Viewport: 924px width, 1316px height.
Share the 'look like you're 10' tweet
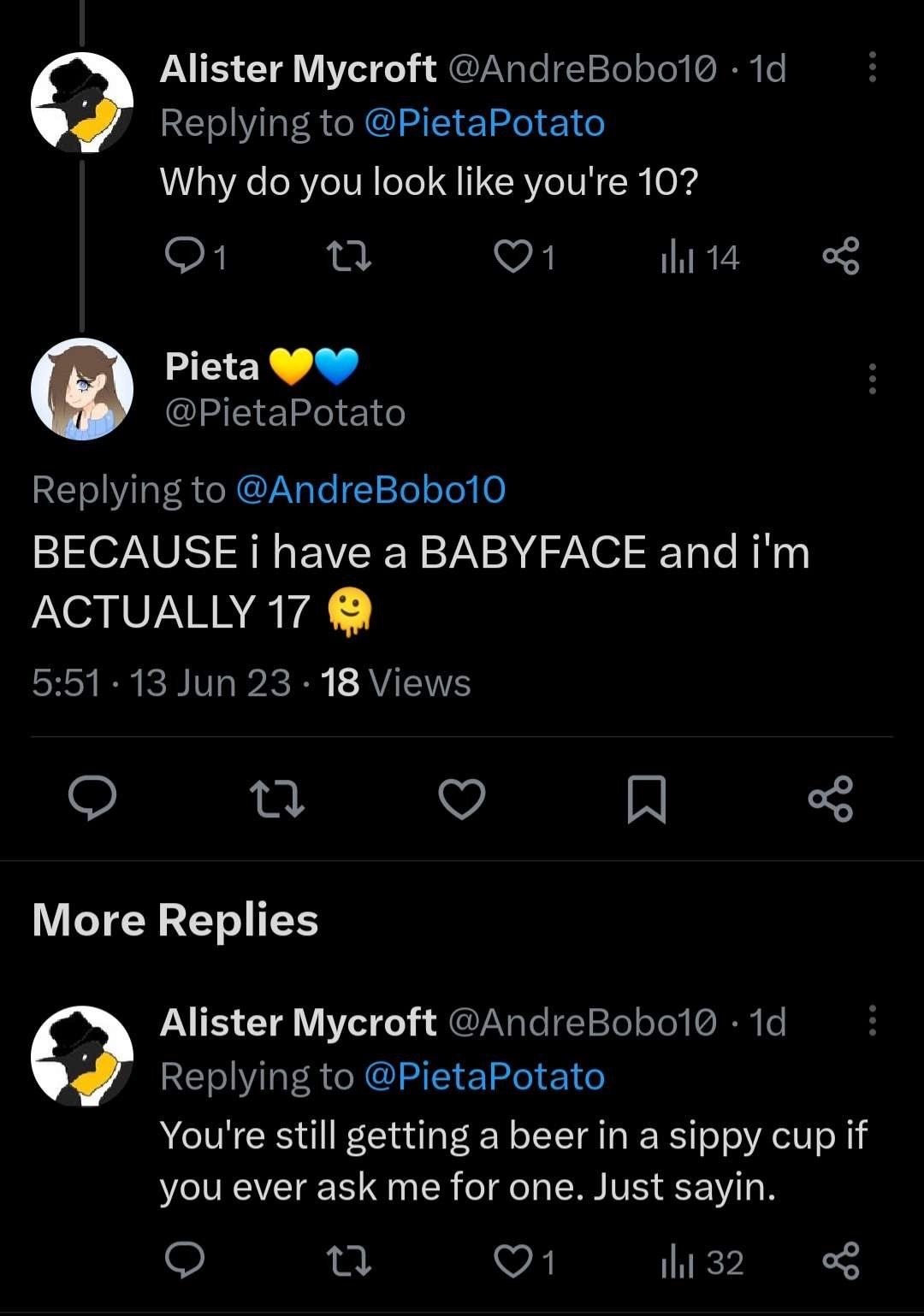coord(840,257)
